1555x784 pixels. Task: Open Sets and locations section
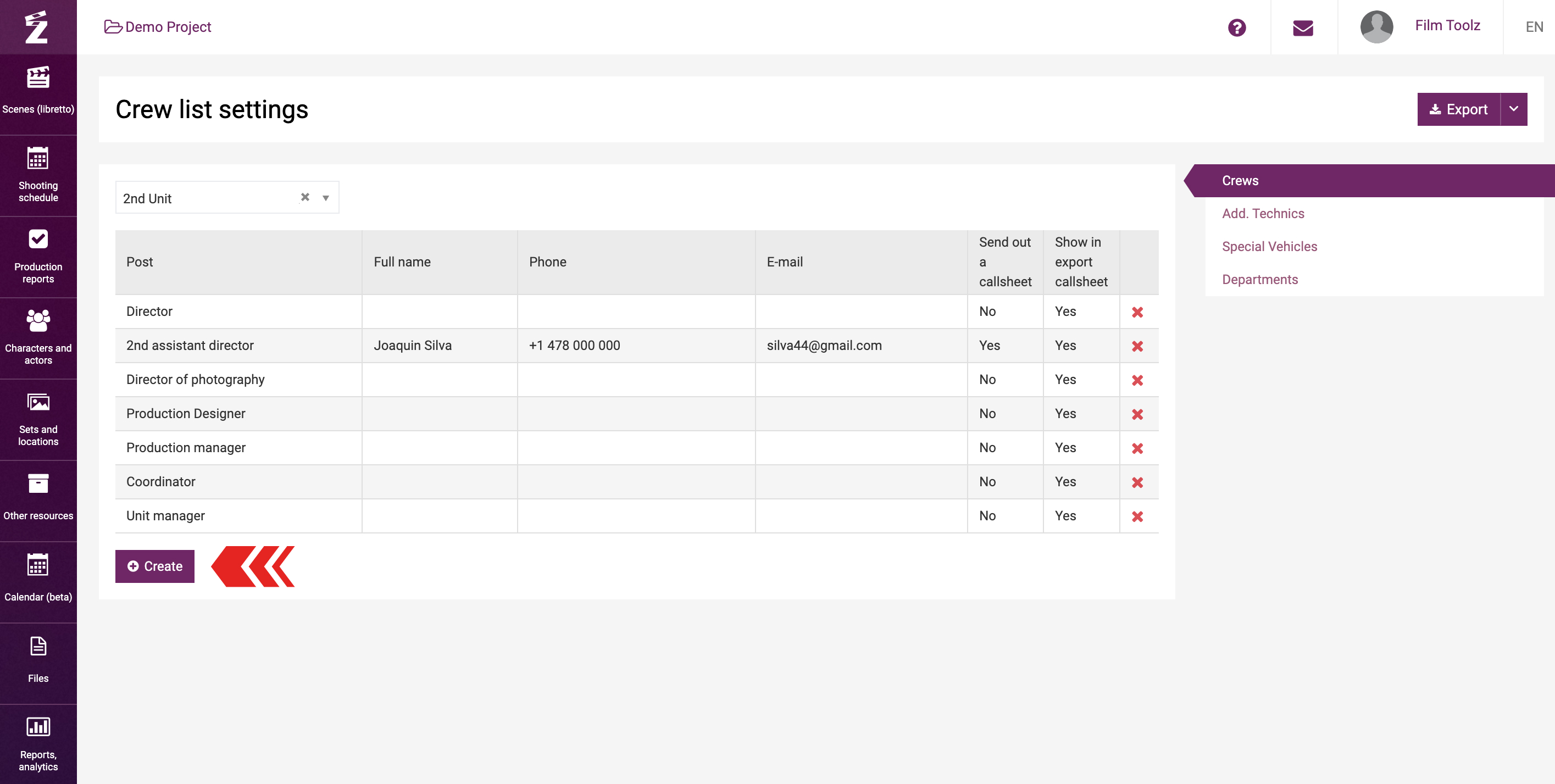38,418
